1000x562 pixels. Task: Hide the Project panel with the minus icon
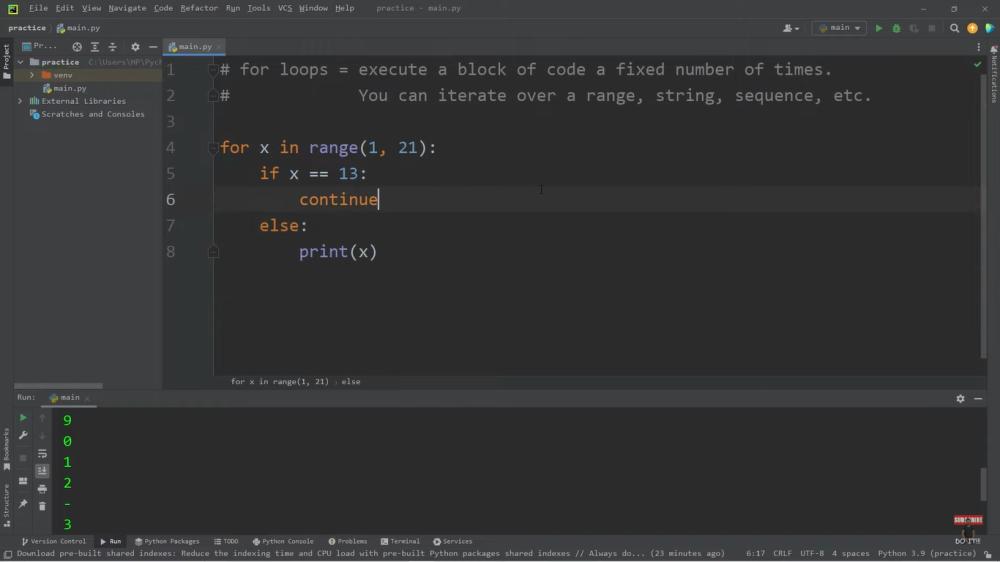tap(153, 47)
